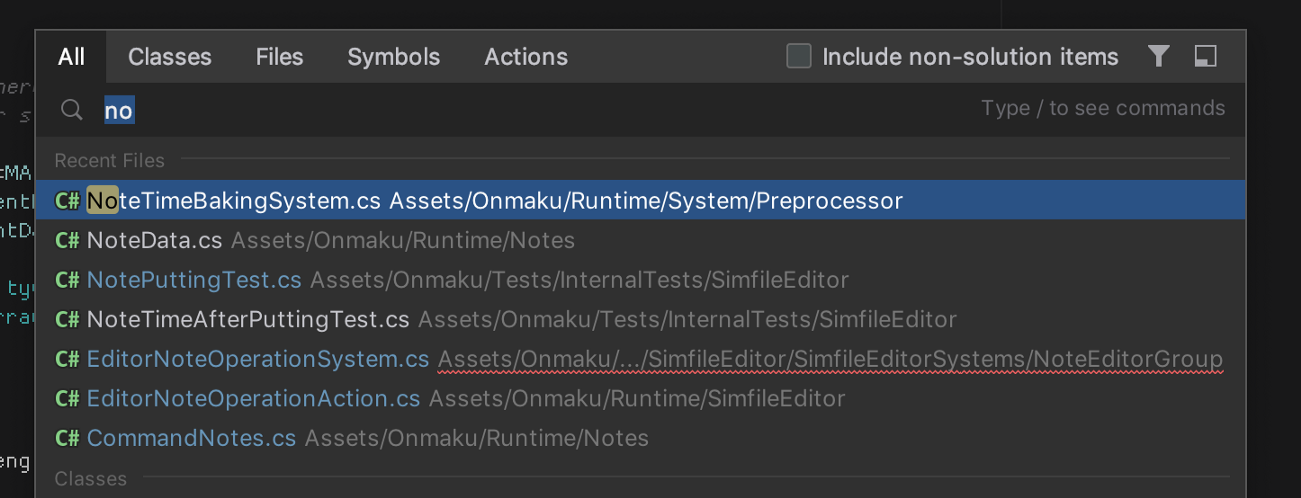Viewport: 1301px width, 498px height.
Task: Click C# icon beside CommandNotes.cs
Action: (67, 438)
